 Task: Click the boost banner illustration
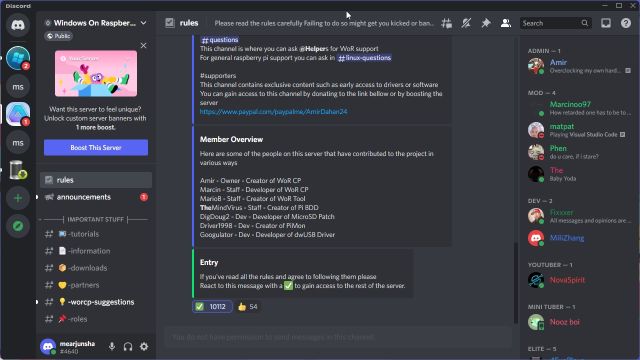click(96, 73)
